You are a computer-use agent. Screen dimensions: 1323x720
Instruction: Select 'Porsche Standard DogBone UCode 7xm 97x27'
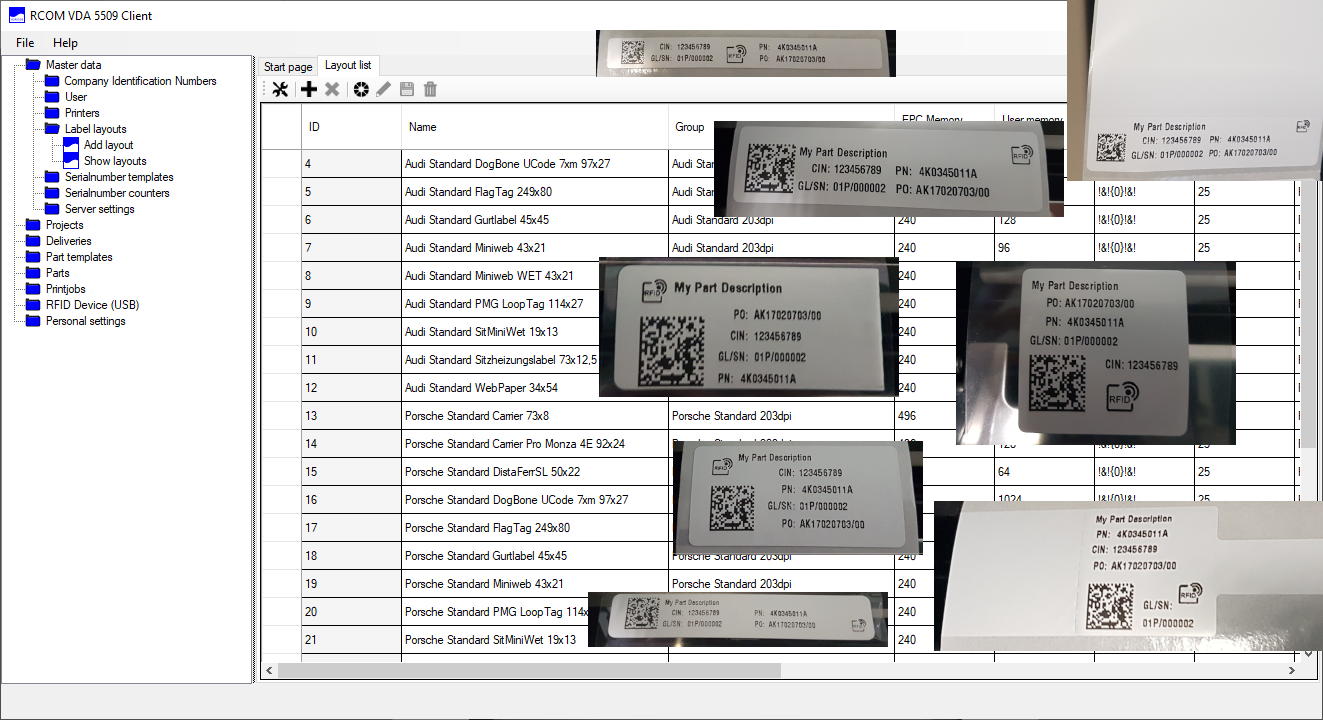[x=535, y=499]
